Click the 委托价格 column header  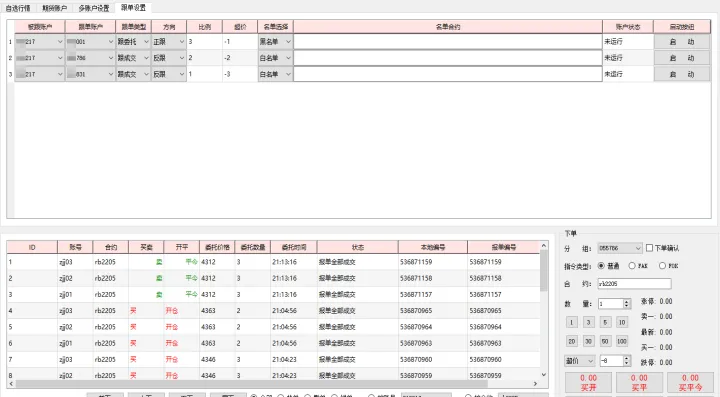(x=217, y=247)
